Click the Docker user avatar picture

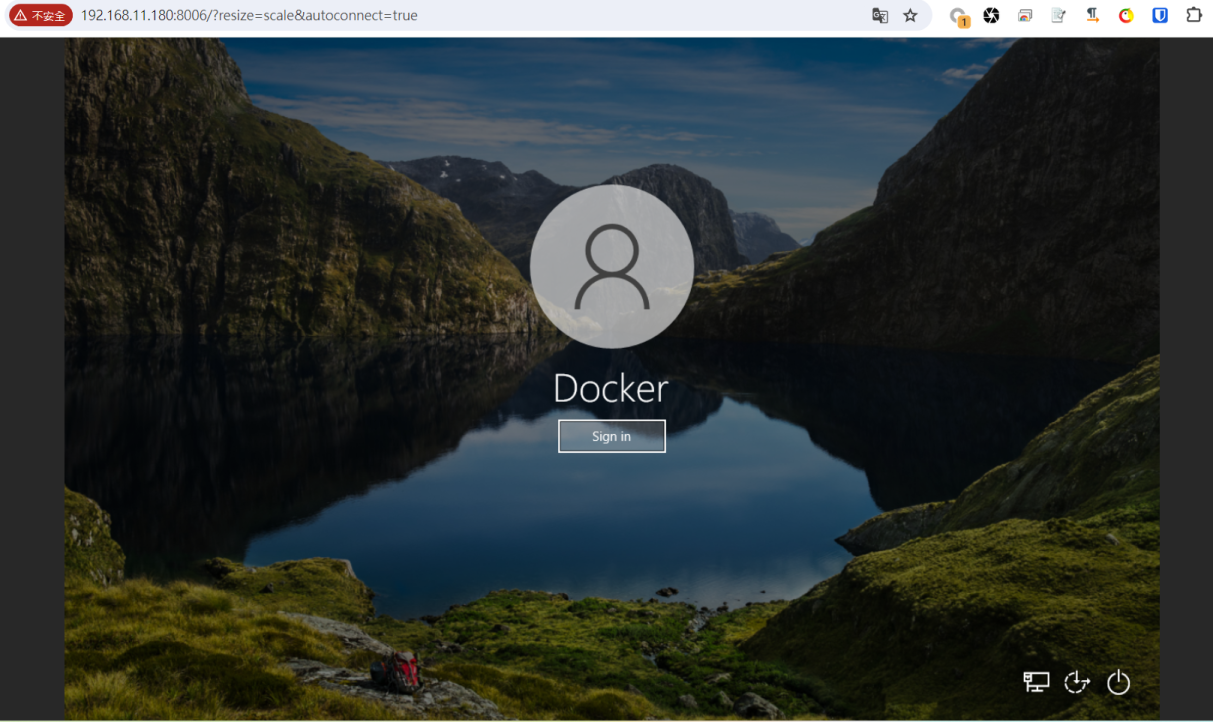[612, 266]
